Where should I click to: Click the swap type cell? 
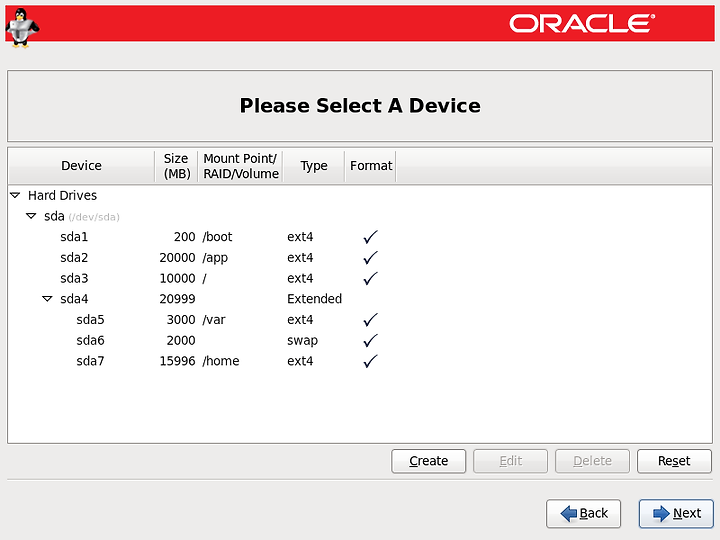click(x=303, y=341)
